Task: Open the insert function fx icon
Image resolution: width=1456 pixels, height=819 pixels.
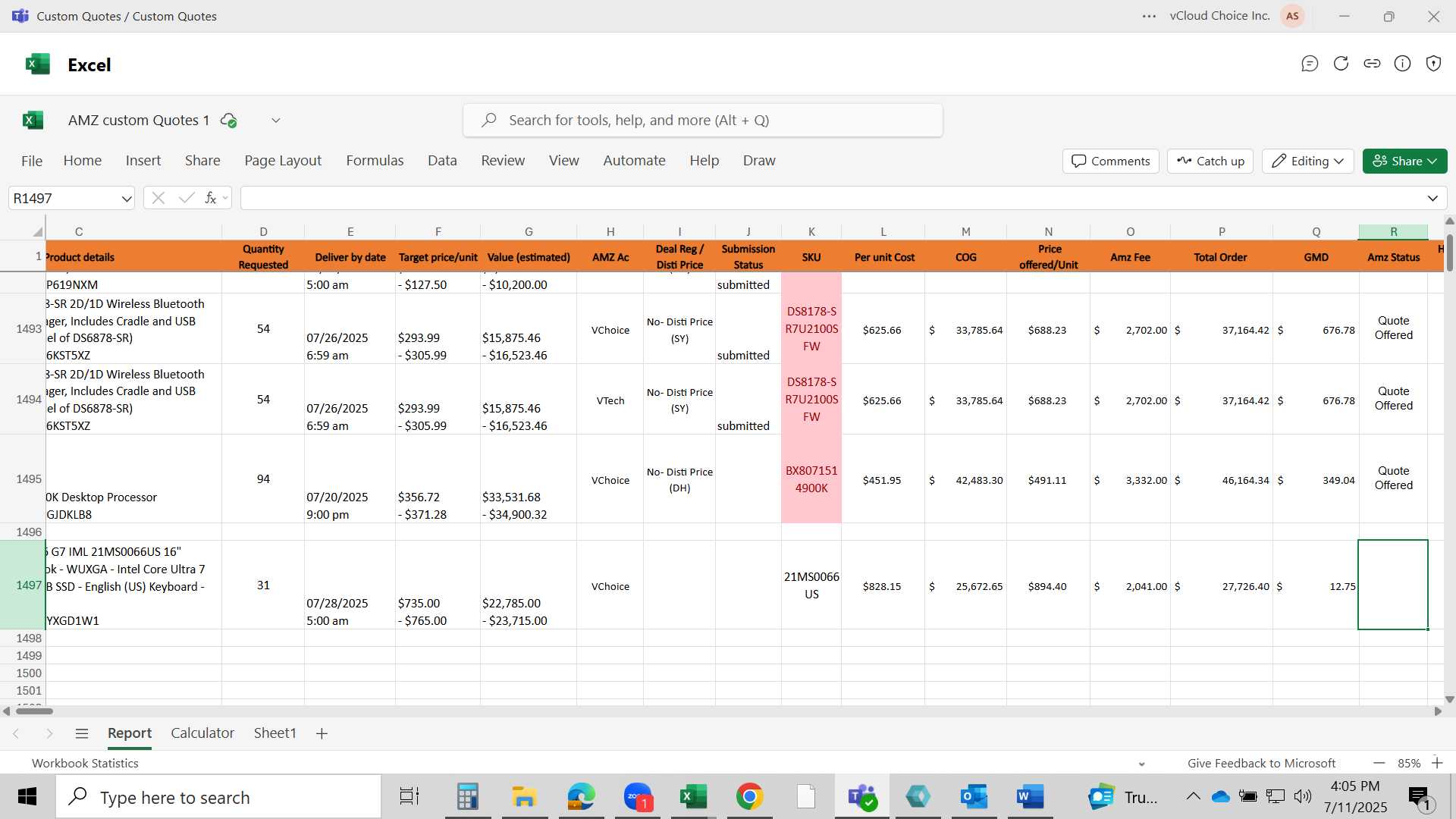Action: coord(211,198)
